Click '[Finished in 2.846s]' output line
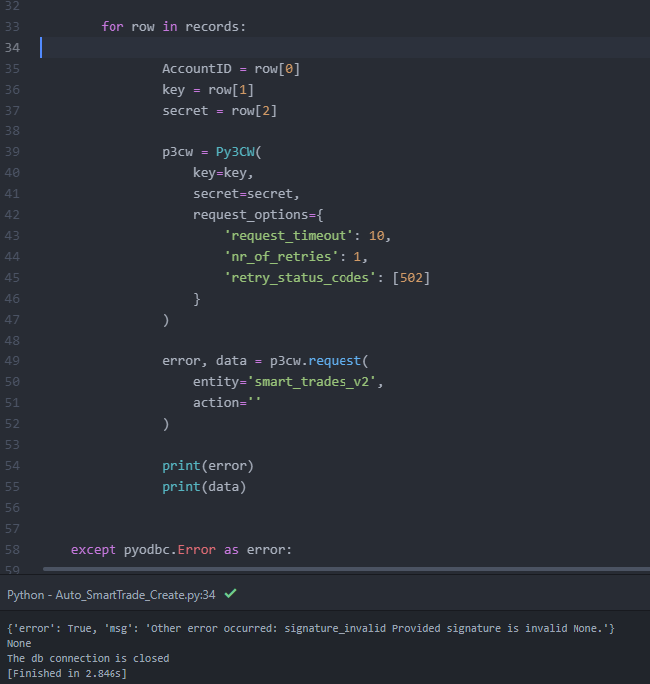The image size is (650, 684). coord(67,674)
